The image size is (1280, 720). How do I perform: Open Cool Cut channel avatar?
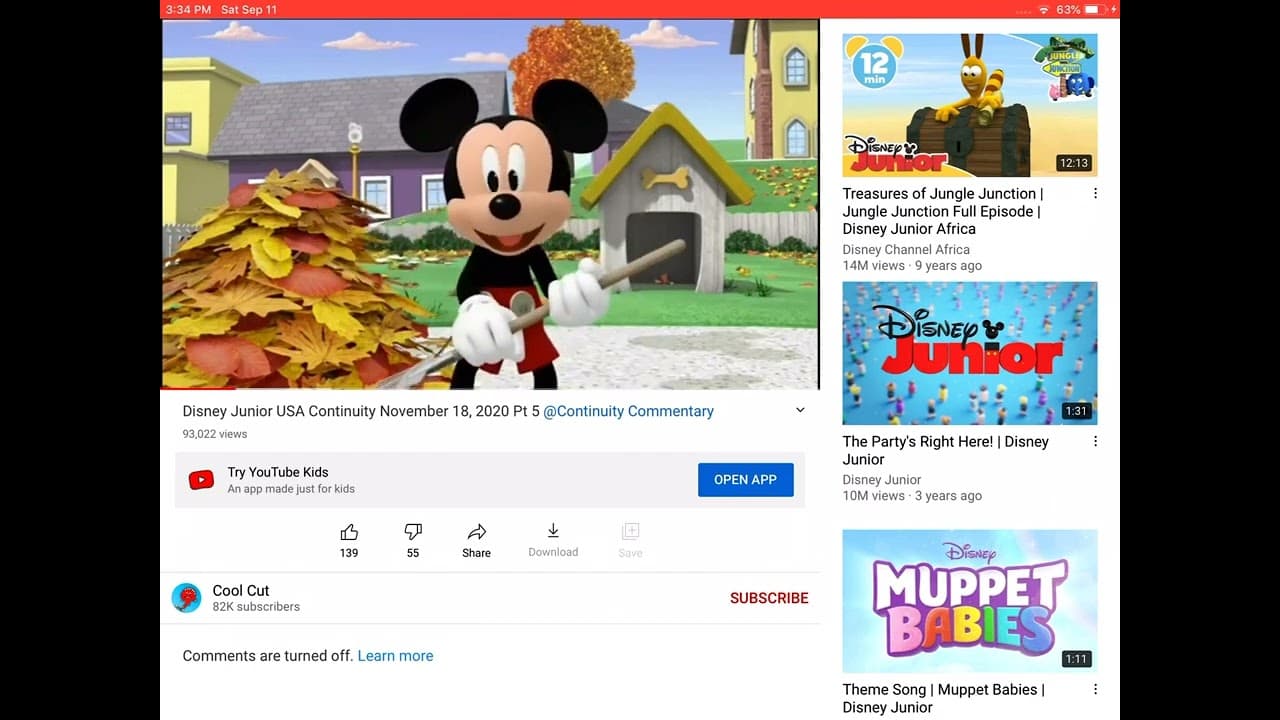pyautogui.click(x=187, y=598)
